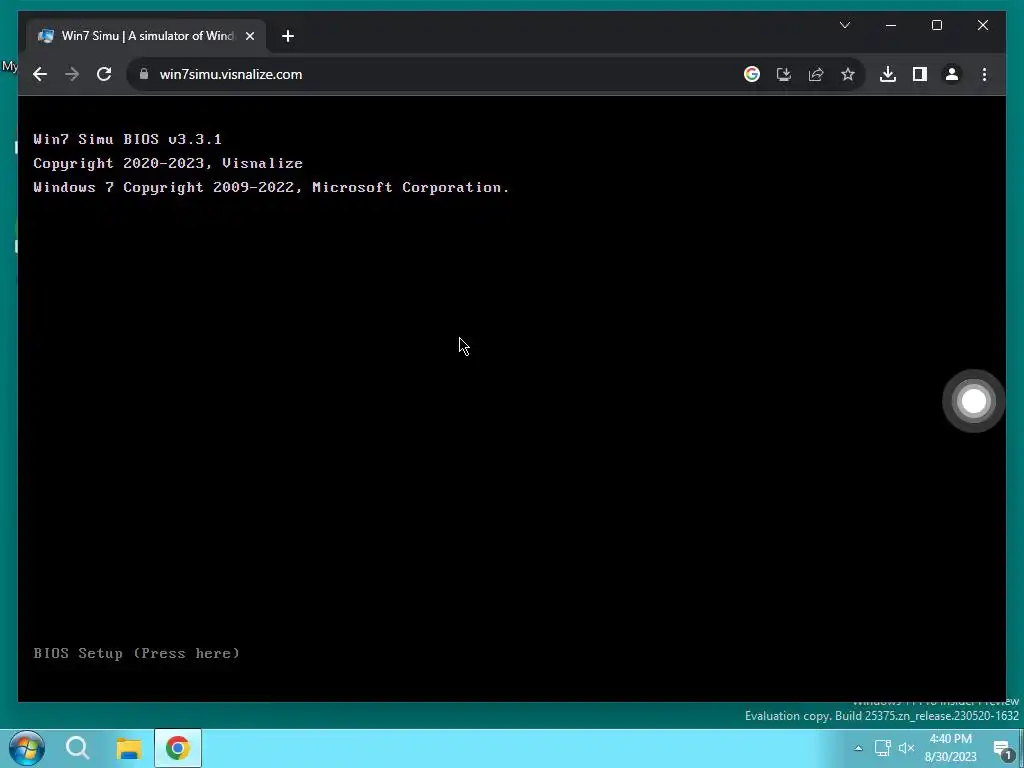Viewport: 1024px width, 768px height.
Task: Minimize the Chrome window
Action: tap(891, 25)
